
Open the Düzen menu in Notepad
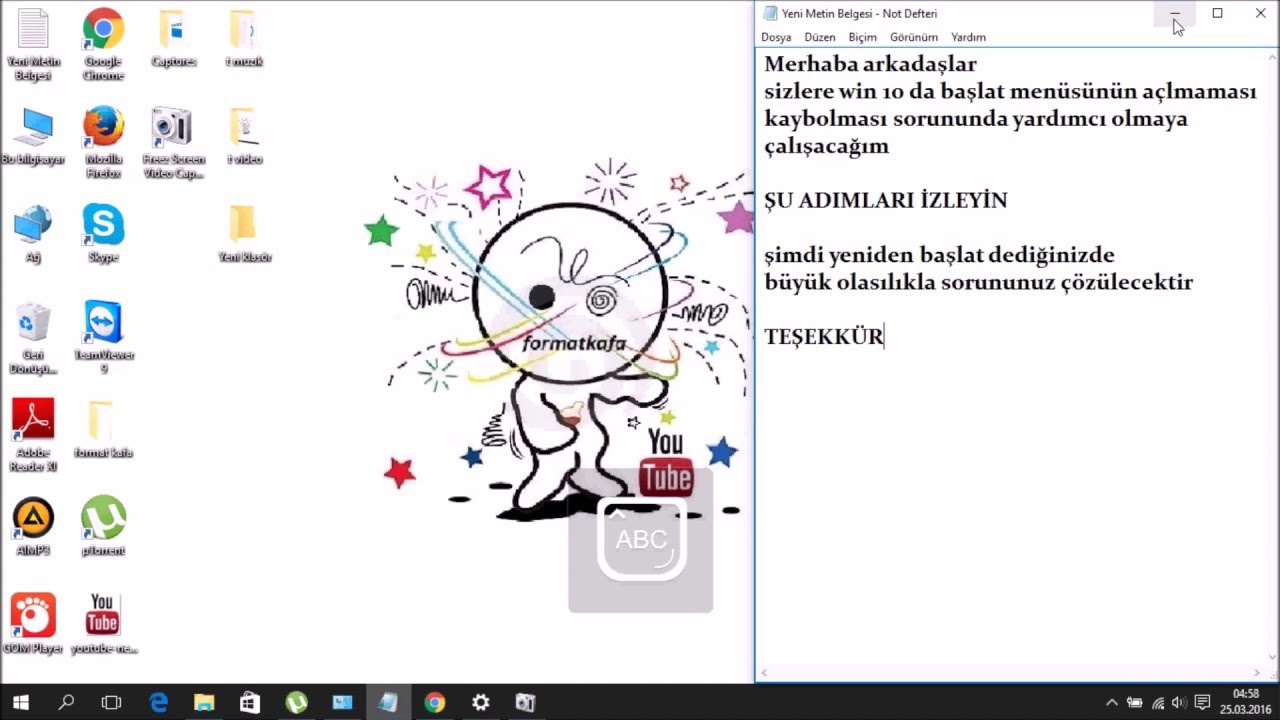820,37
